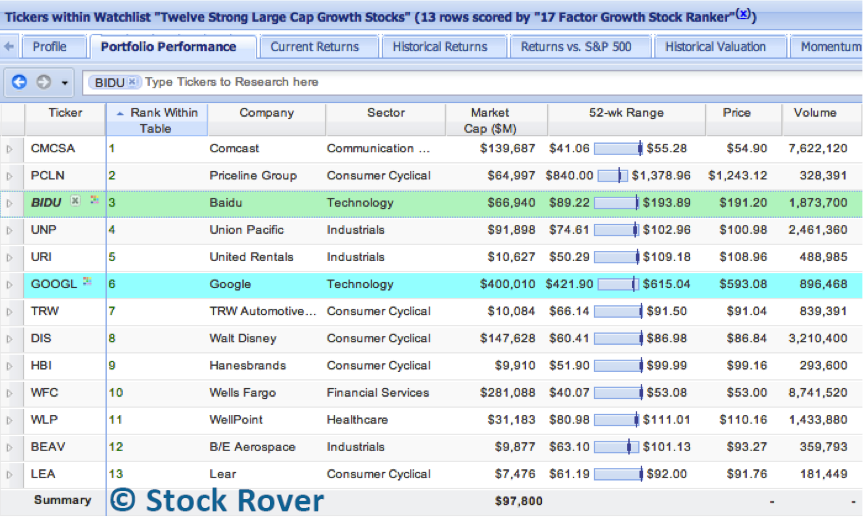
Task: Select the WLP ticker cell
Action: [65, 420]
